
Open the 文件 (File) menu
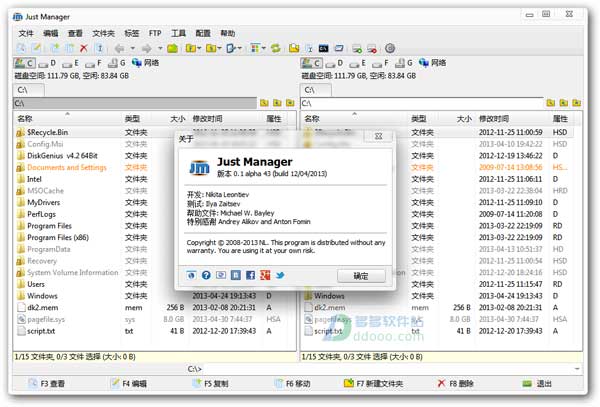coord(26,33)
